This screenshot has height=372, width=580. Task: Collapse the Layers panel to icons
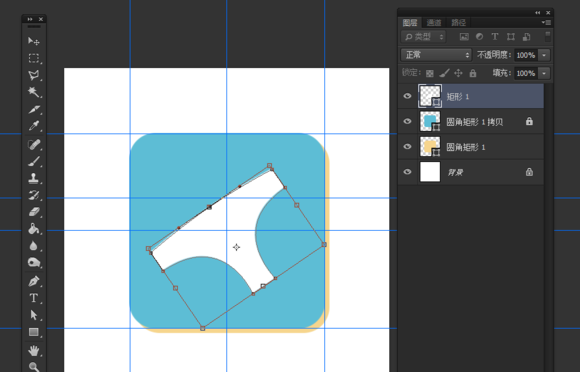pos(537,13)
